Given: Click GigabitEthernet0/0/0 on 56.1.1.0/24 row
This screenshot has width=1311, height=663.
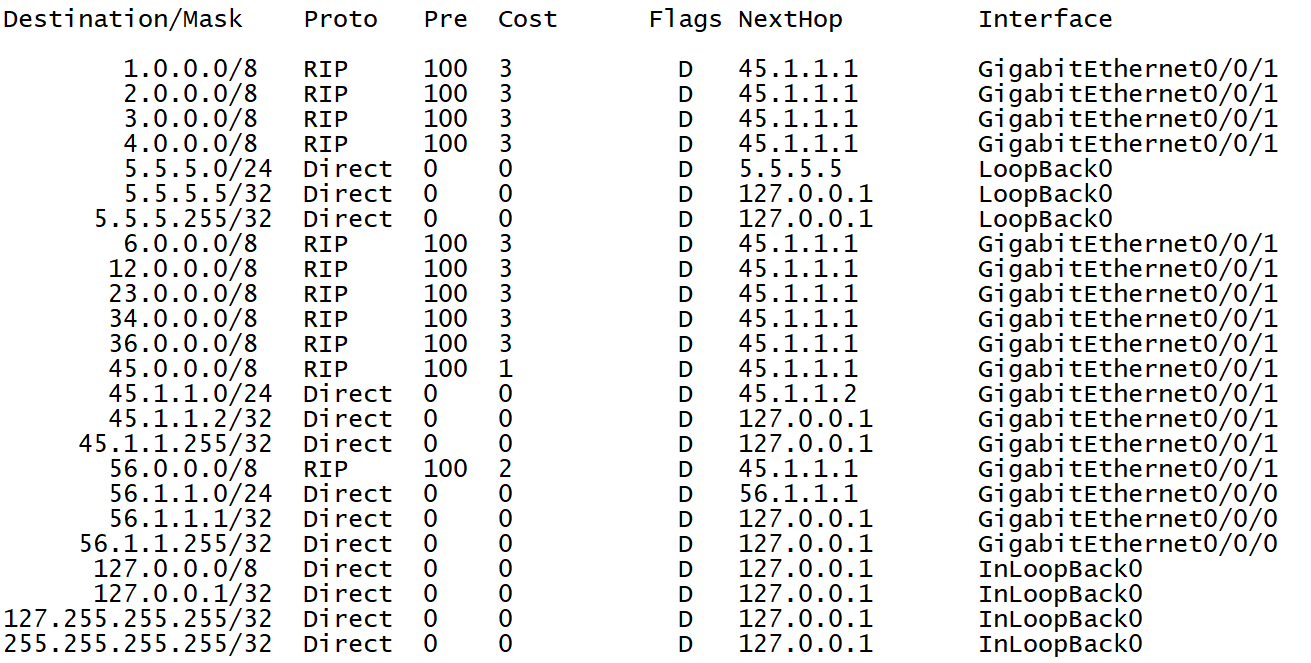Looking at the screenshot, I should (x=1128, y=494).
